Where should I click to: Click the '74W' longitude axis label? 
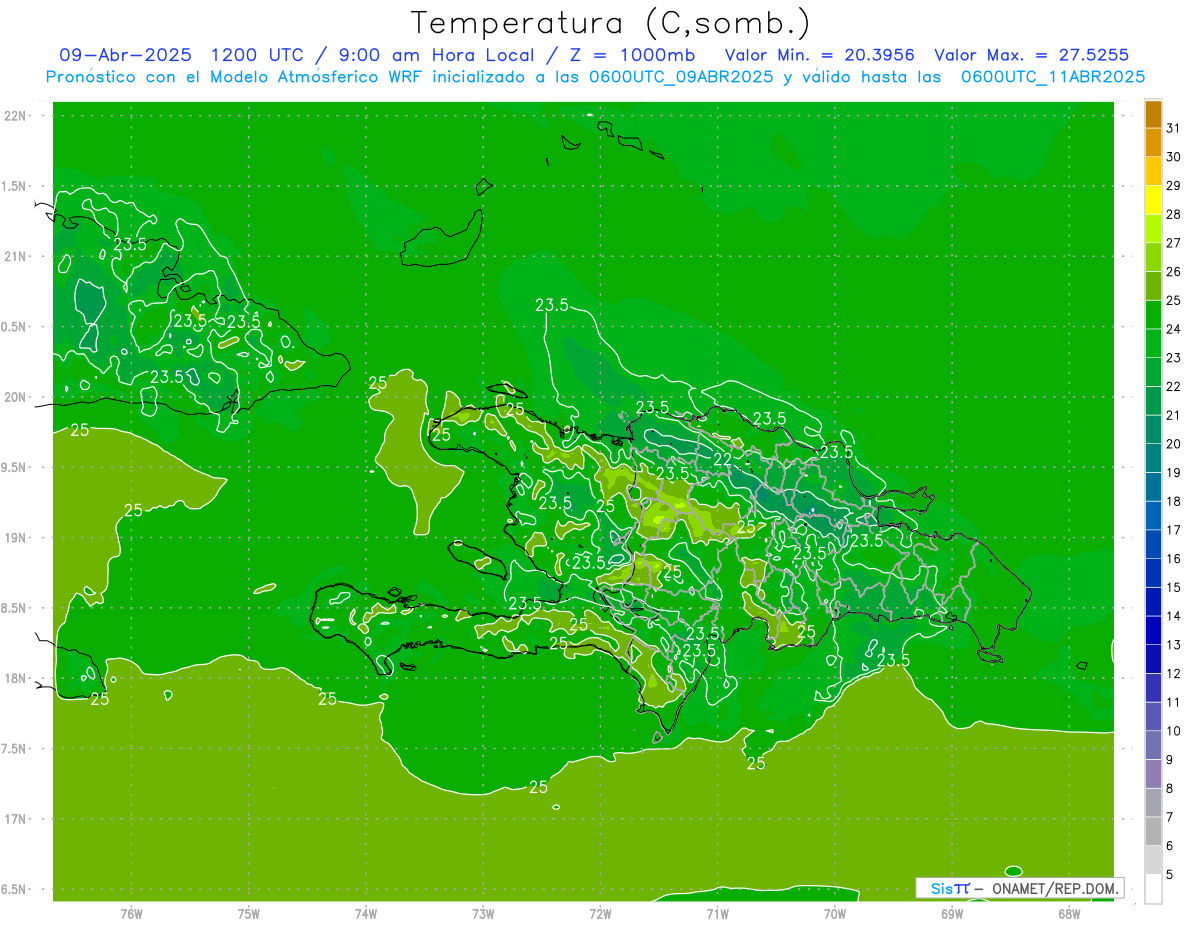coord(366,913)
